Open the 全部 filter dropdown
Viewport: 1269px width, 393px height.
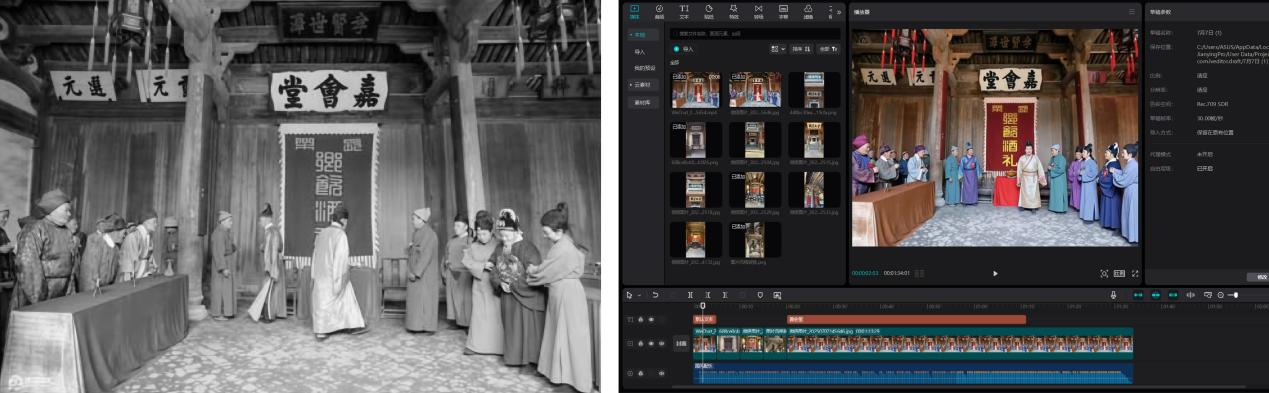click(829, 48)
